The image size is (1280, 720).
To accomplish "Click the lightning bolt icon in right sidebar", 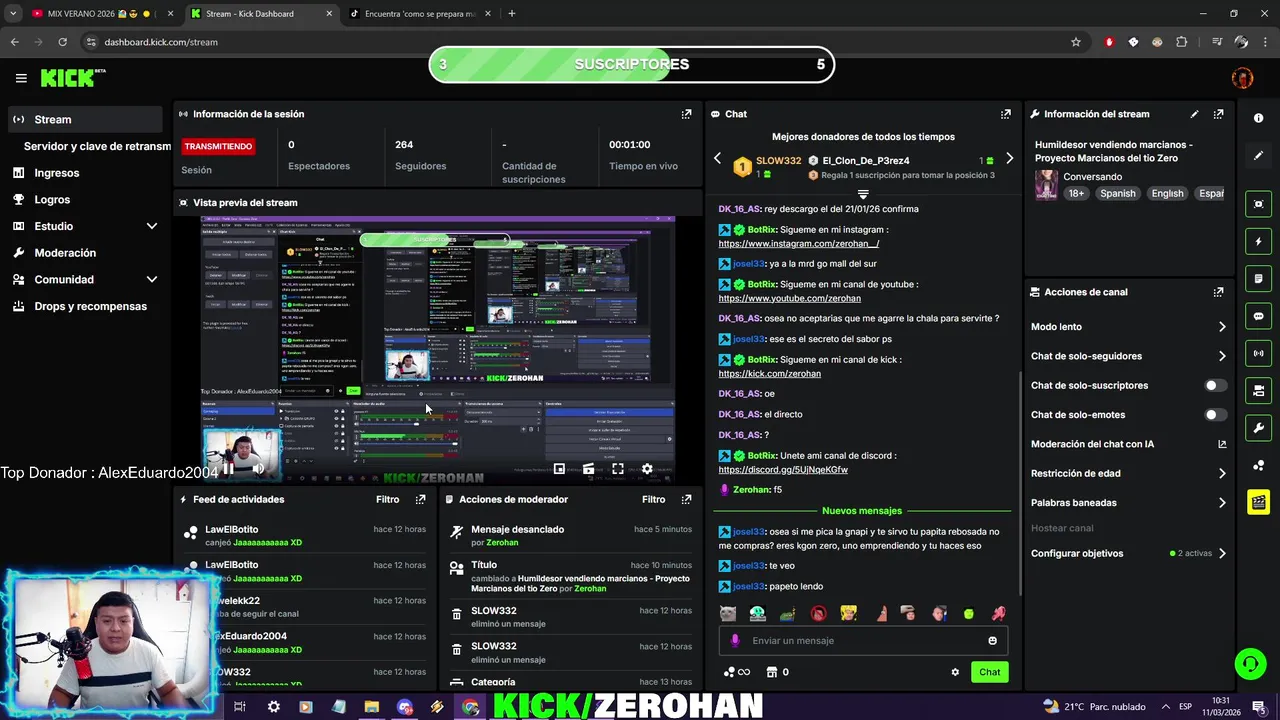I will coord(1258,241).
